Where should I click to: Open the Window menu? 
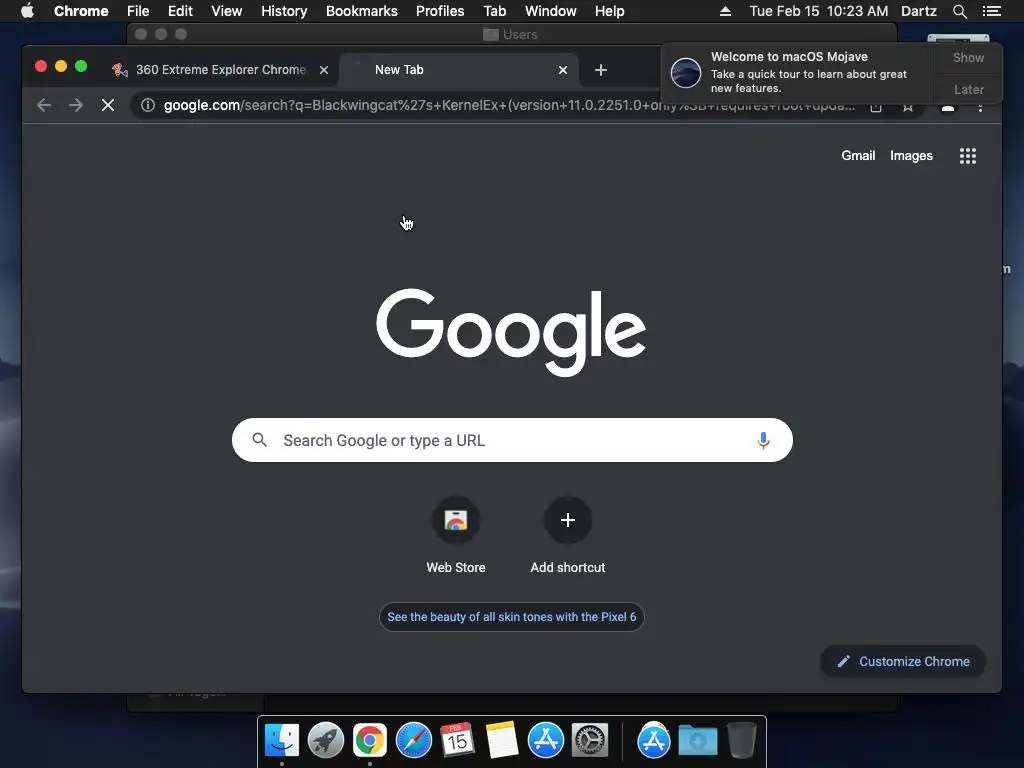click(551, 11)
